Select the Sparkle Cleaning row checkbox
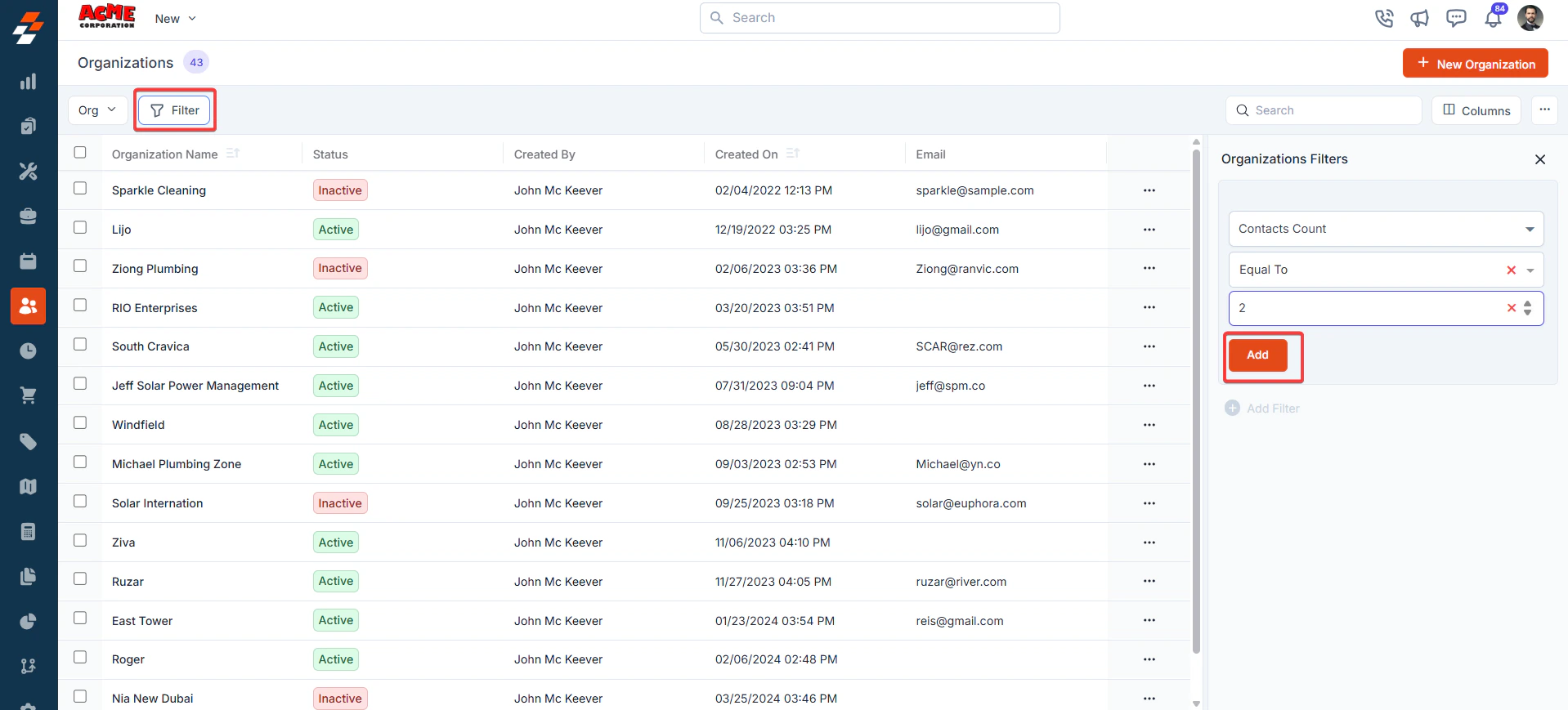The height and width of the screenshot is (710, 1568). (x=80, y=188)
